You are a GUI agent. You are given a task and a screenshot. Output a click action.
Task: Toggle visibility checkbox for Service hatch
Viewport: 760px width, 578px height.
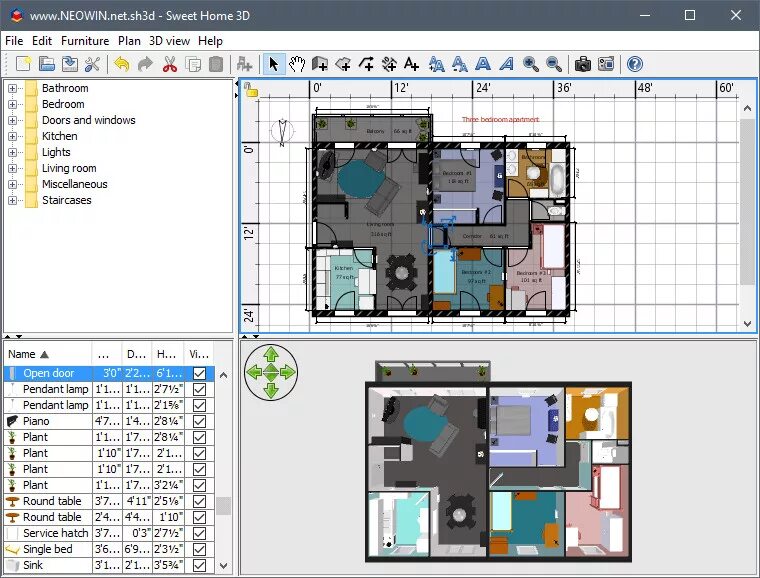(199, 533)
